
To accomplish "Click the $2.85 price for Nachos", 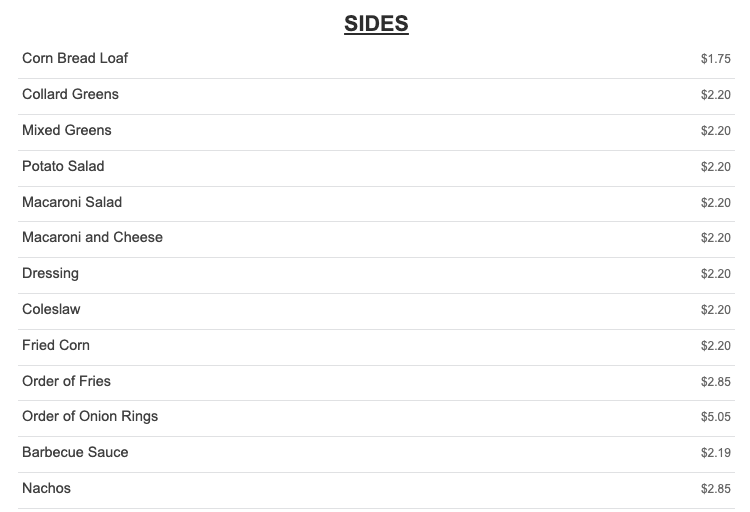I will coord(716,489).
